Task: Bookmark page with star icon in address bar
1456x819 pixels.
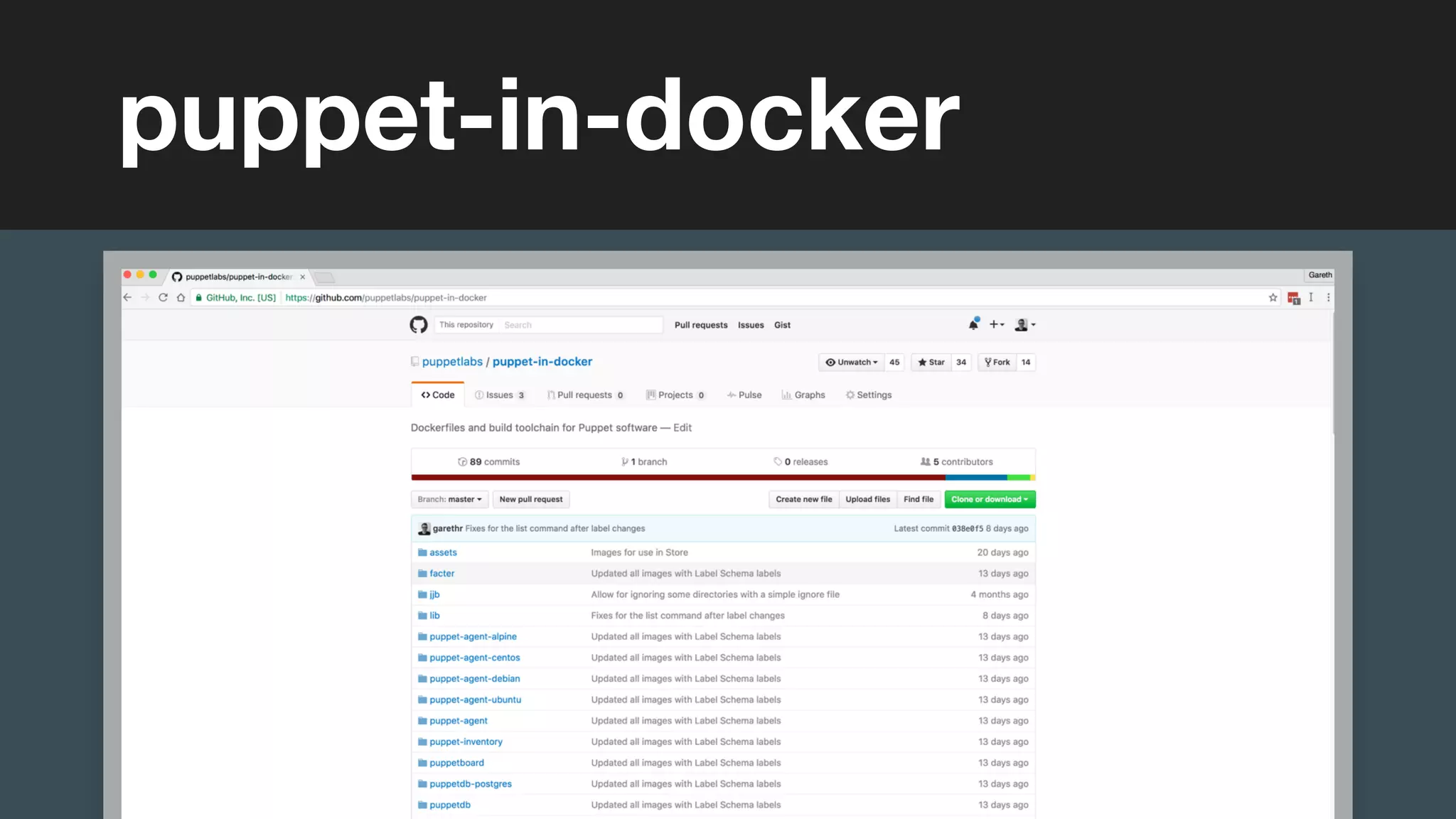Action: [x=1273, y=298]
